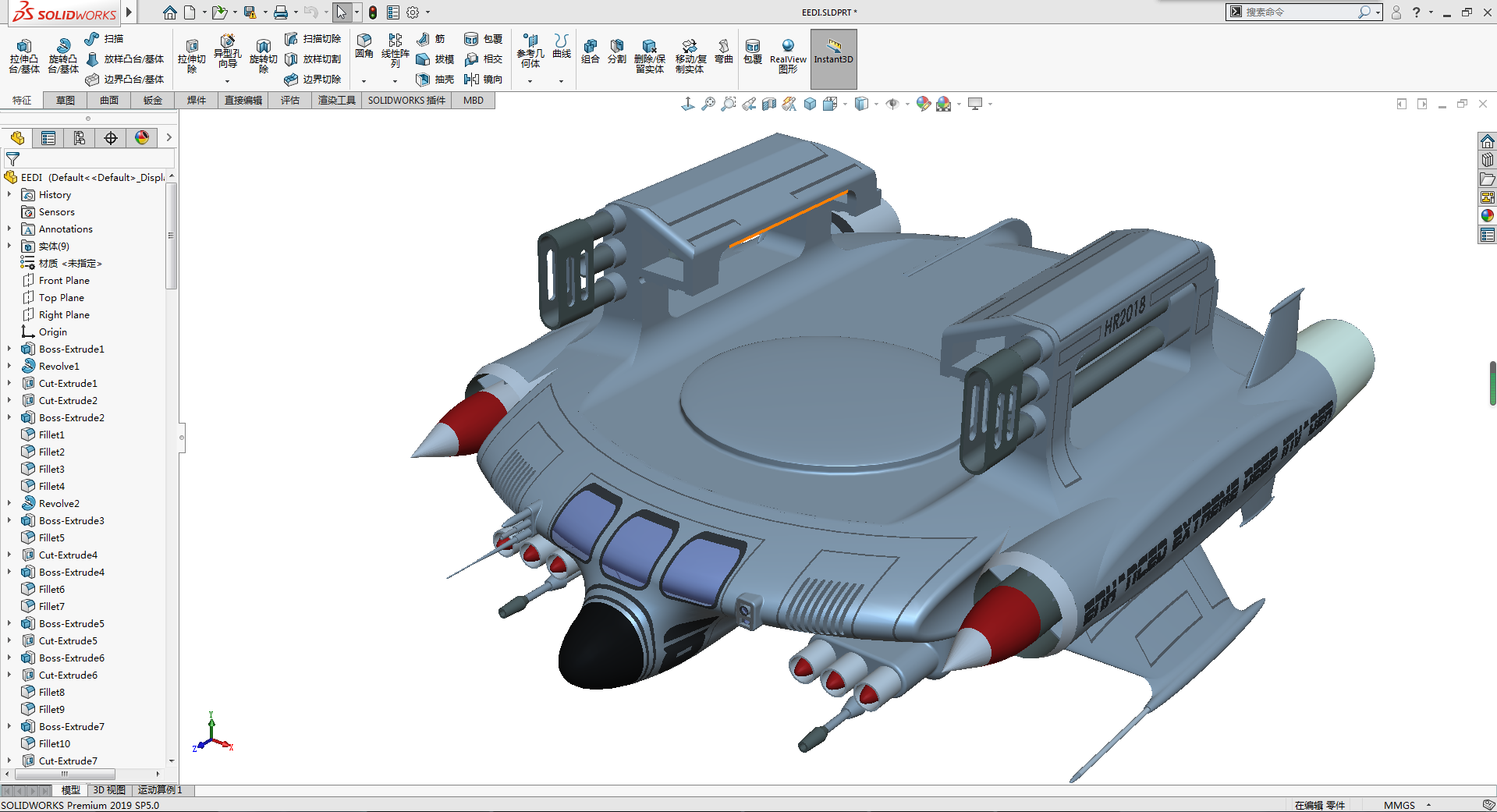
Task: Open the Delete/Keep Body (删除/保留实体) tool
Action: point(650,56)
